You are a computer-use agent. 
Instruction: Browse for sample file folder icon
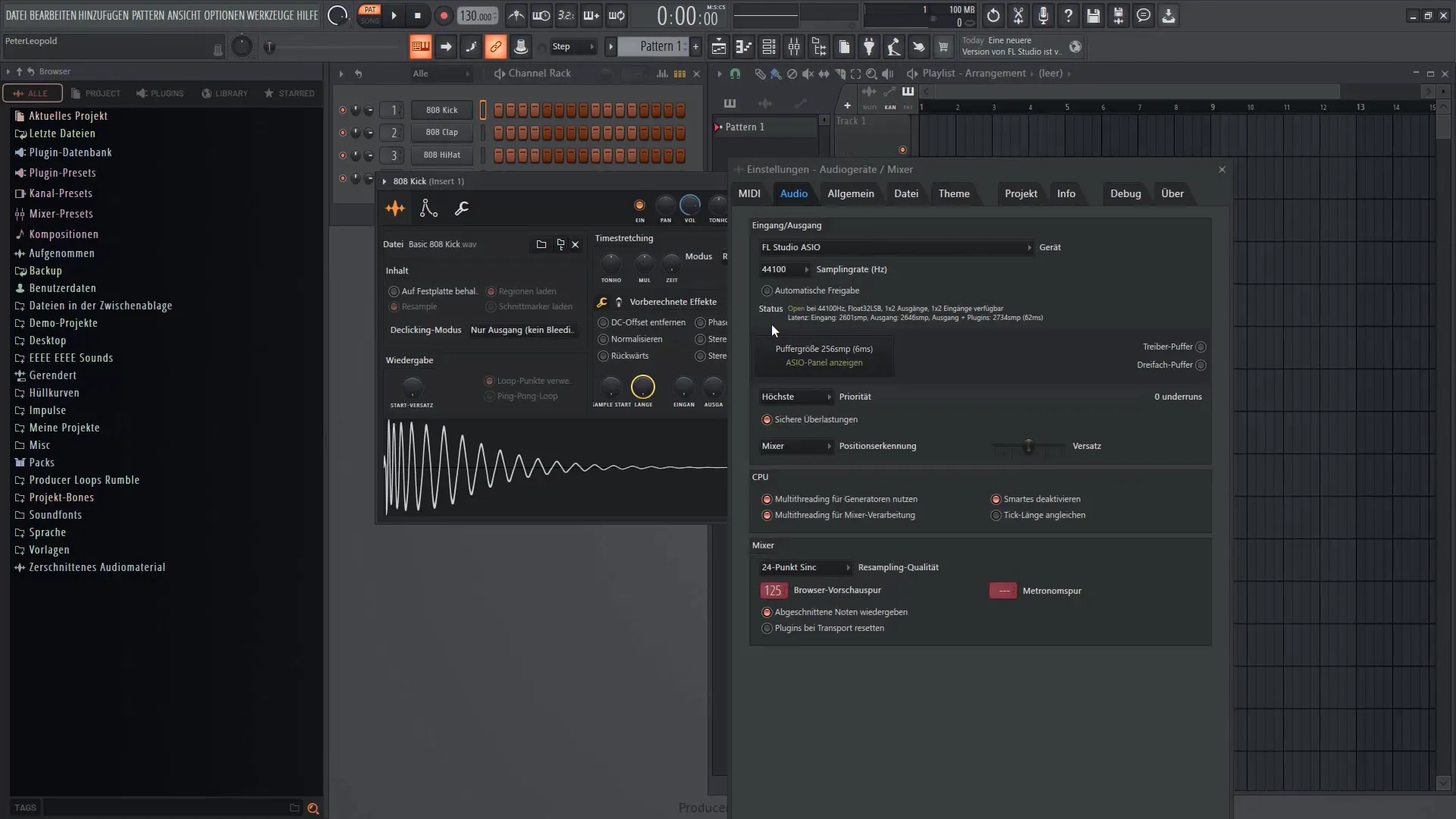click(x=541, y=244)
